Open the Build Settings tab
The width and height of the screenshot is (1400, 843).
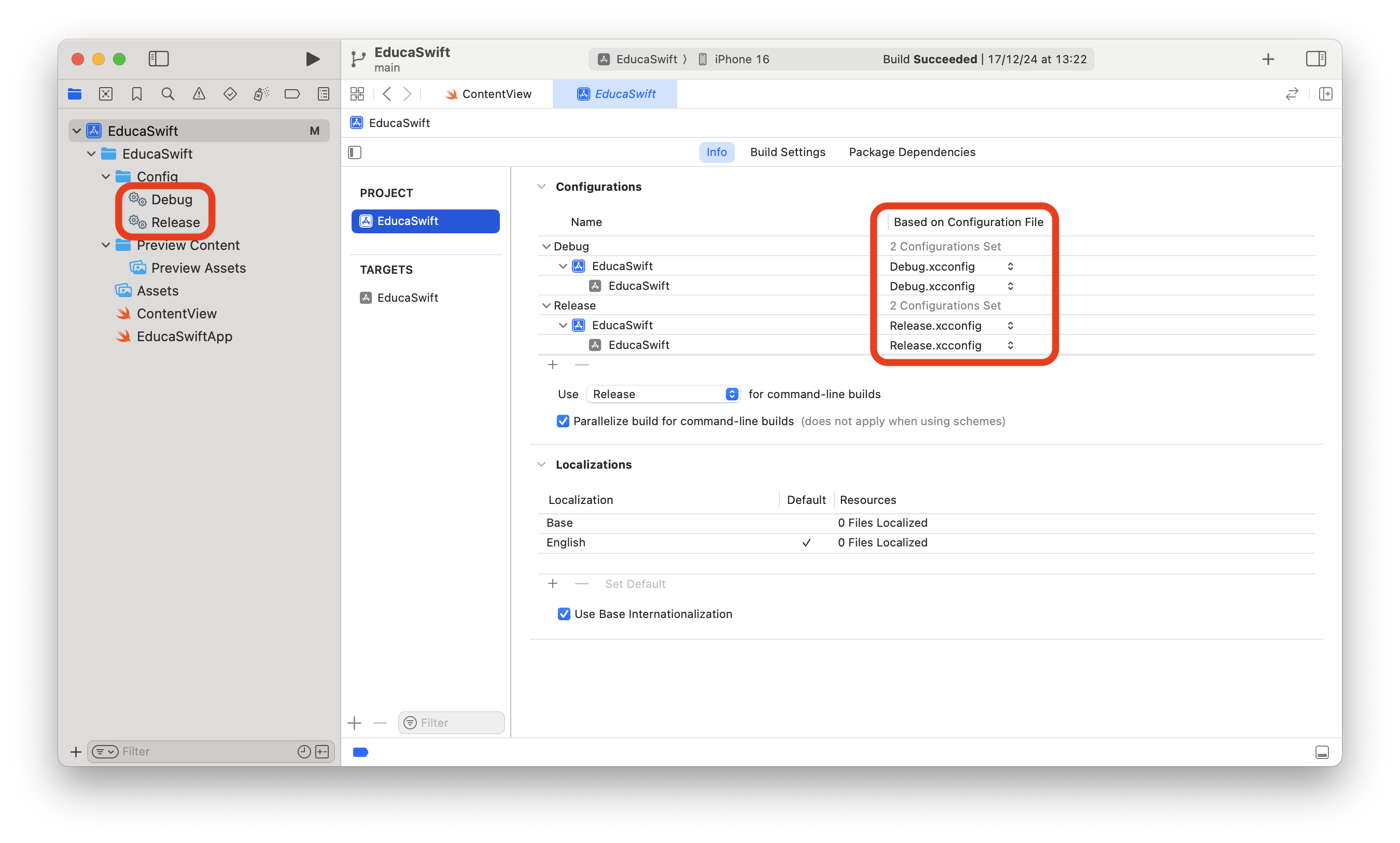pyautogui.click(x=787, y=152)
